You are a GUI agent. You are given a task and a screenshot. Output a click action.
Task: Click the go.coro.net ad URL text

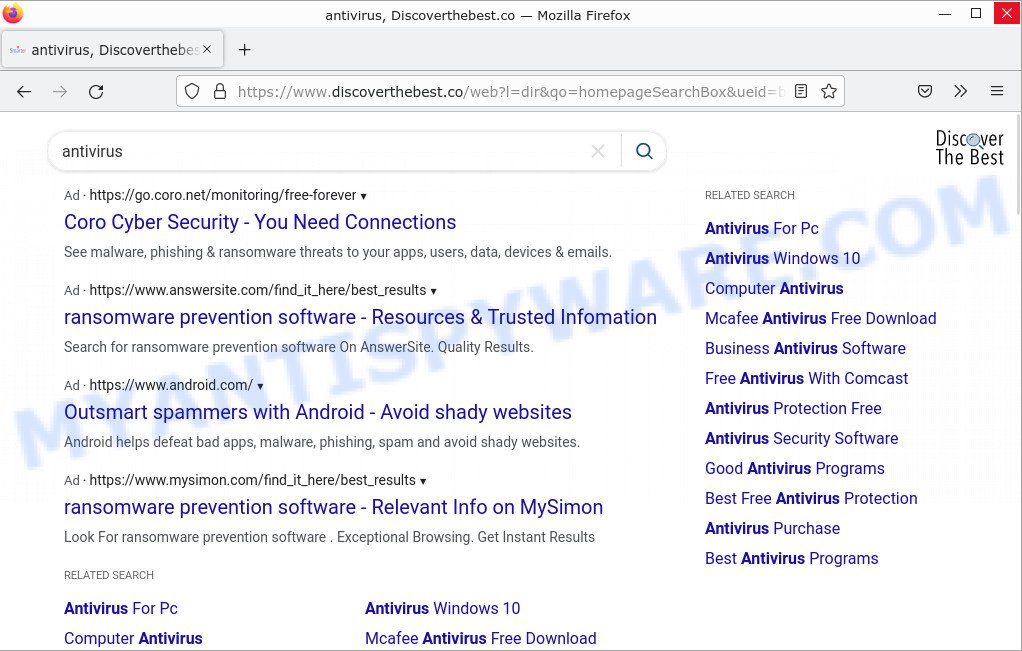click(x=223, y=195)
